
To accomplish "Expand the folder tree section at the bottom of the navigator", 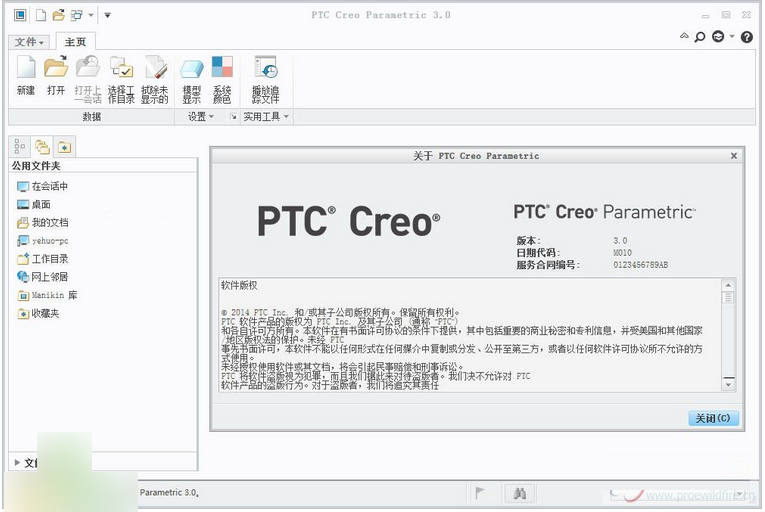I will 18,462.
